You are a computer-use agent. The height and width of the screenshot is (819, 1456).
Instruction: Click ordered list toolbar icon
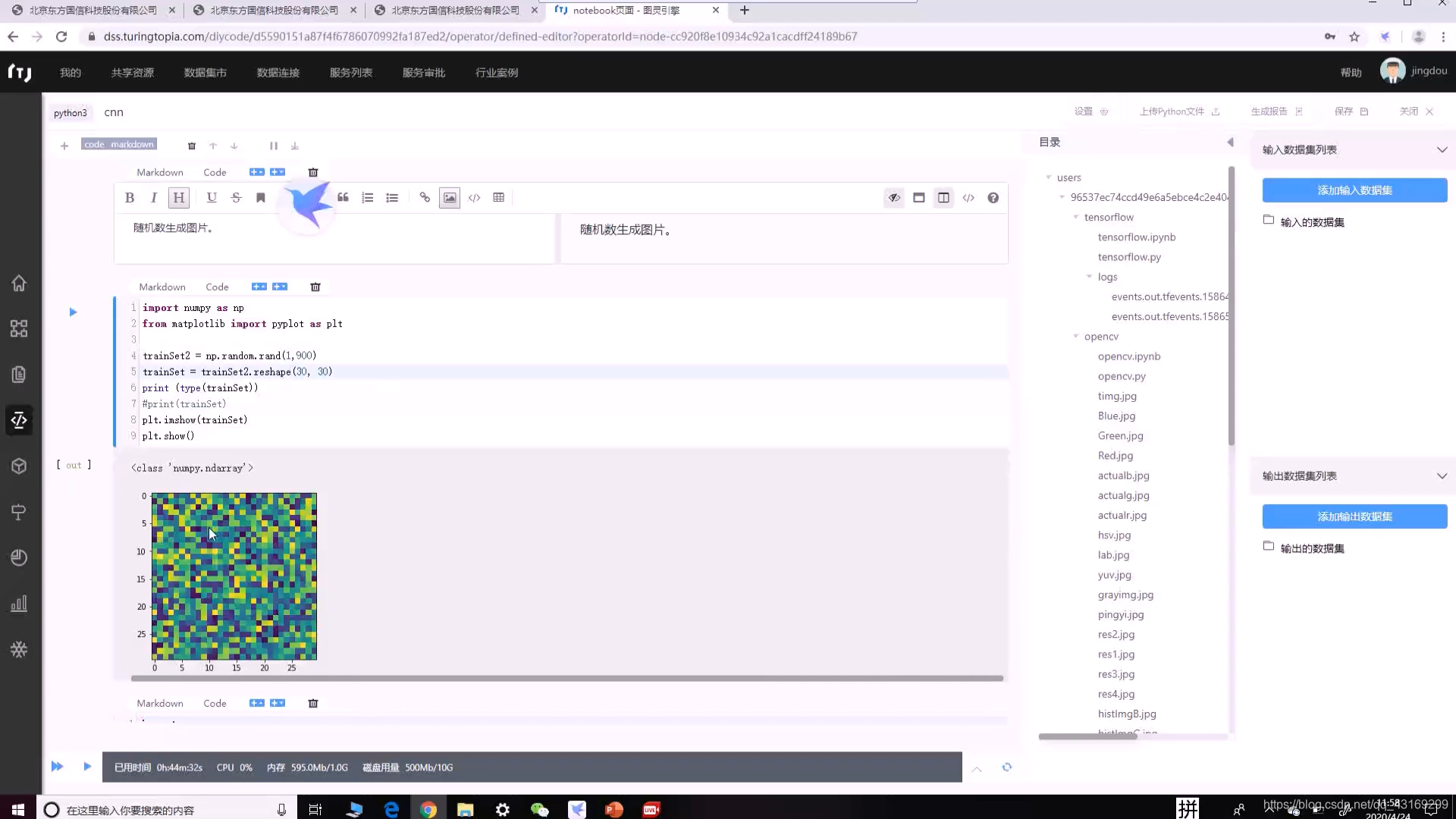[x=368, y=198]
